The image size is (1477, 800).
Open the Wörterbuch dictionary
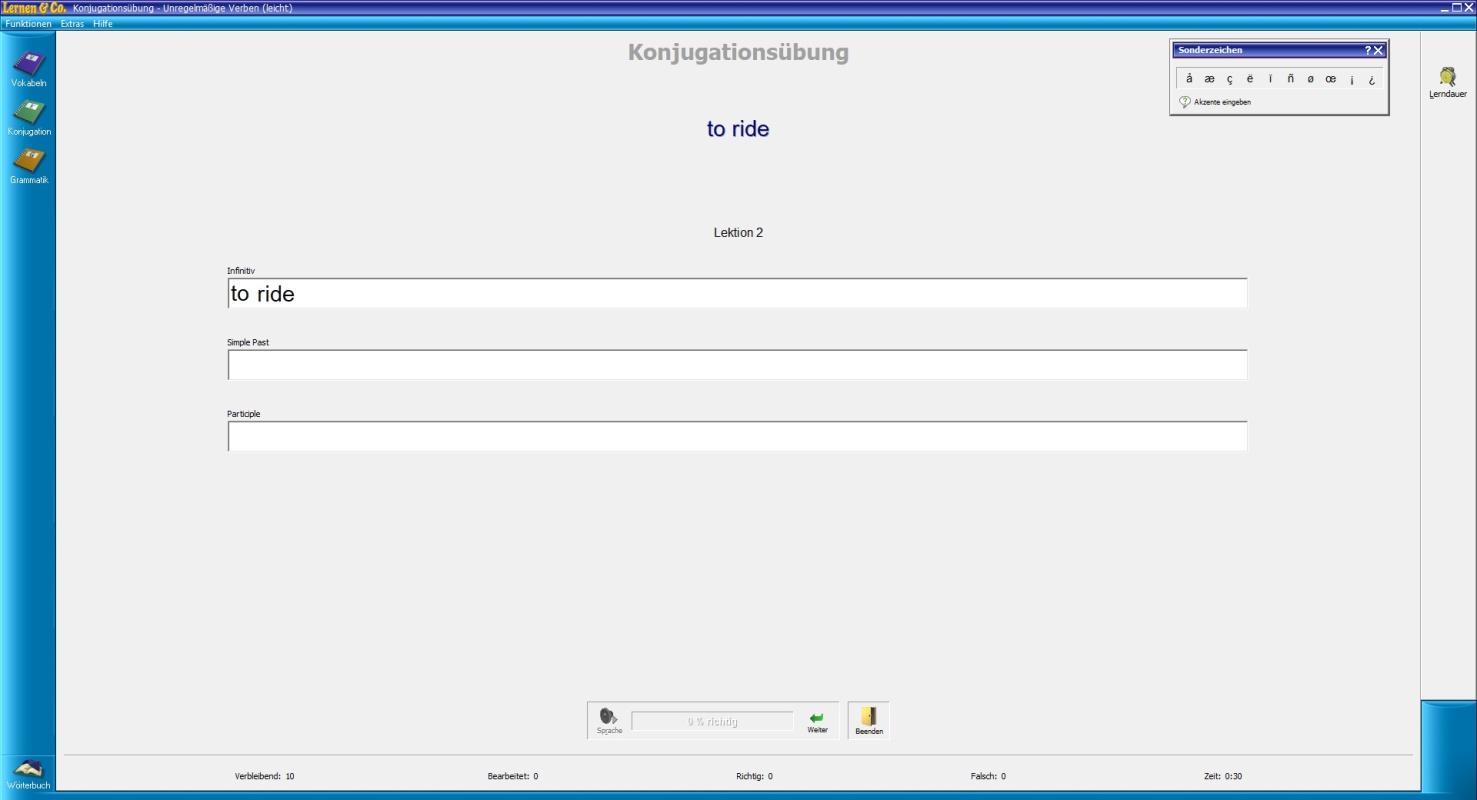click(28, 774)
